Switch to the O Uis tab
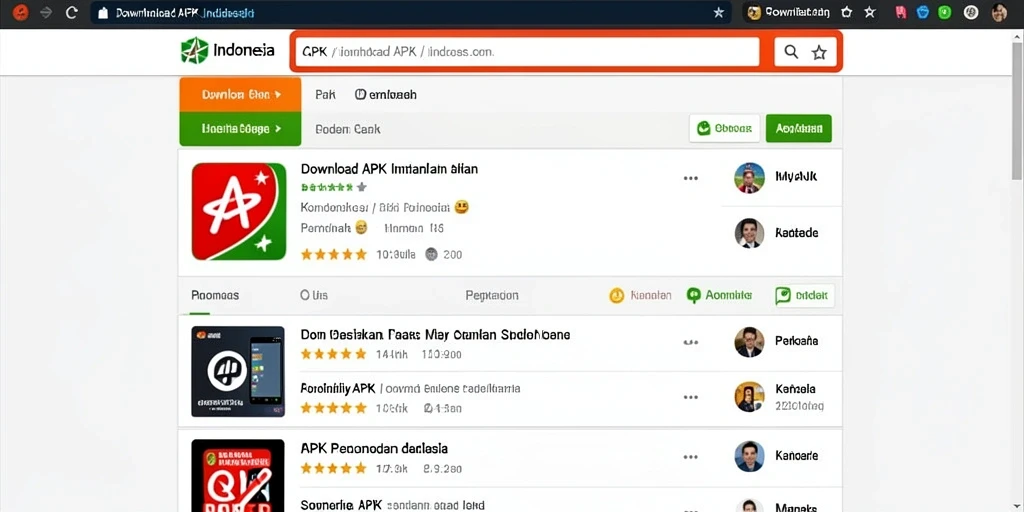 tap(313, 295)
